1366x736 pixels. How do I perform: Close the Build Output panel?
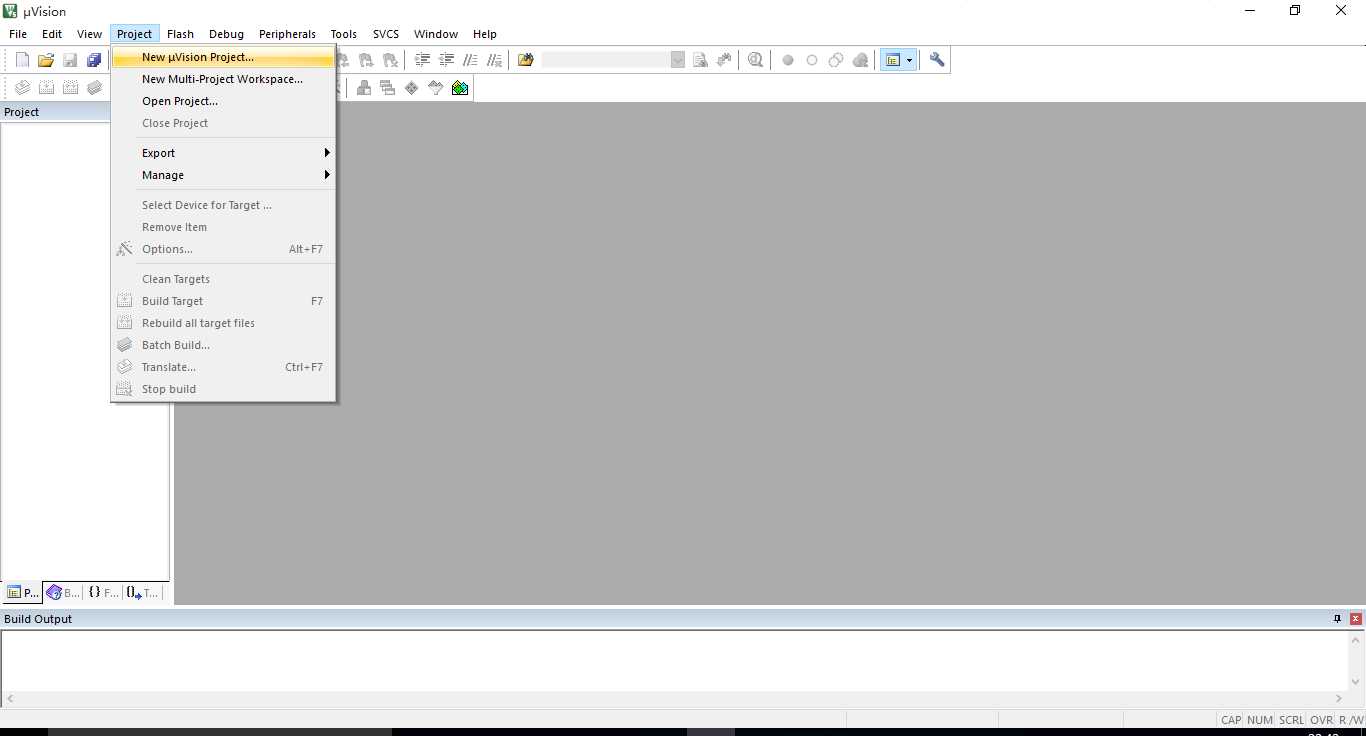point(1356,619)
